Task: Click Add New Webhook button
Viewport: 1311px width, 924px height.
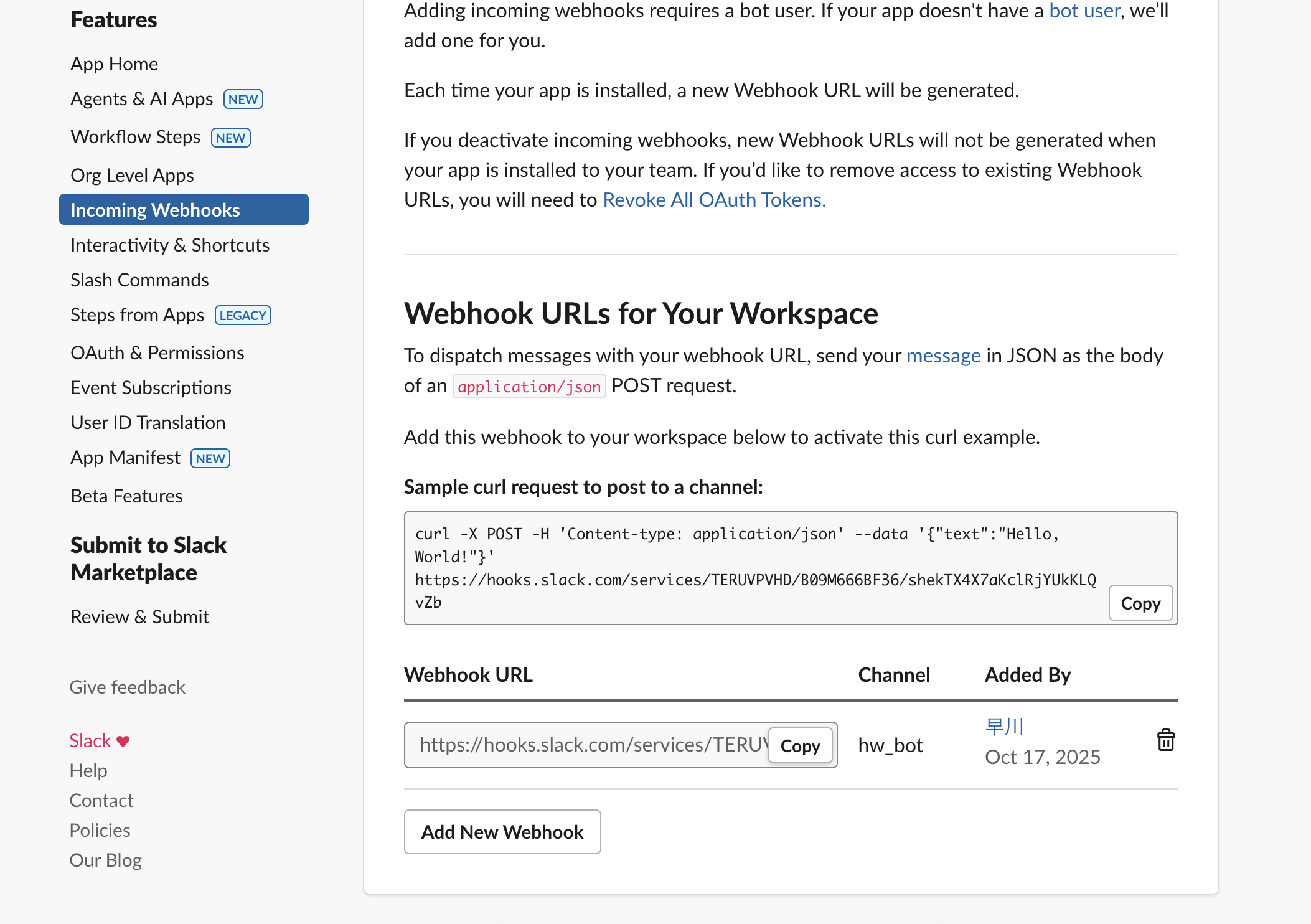Action: click(x=502, y=832)
